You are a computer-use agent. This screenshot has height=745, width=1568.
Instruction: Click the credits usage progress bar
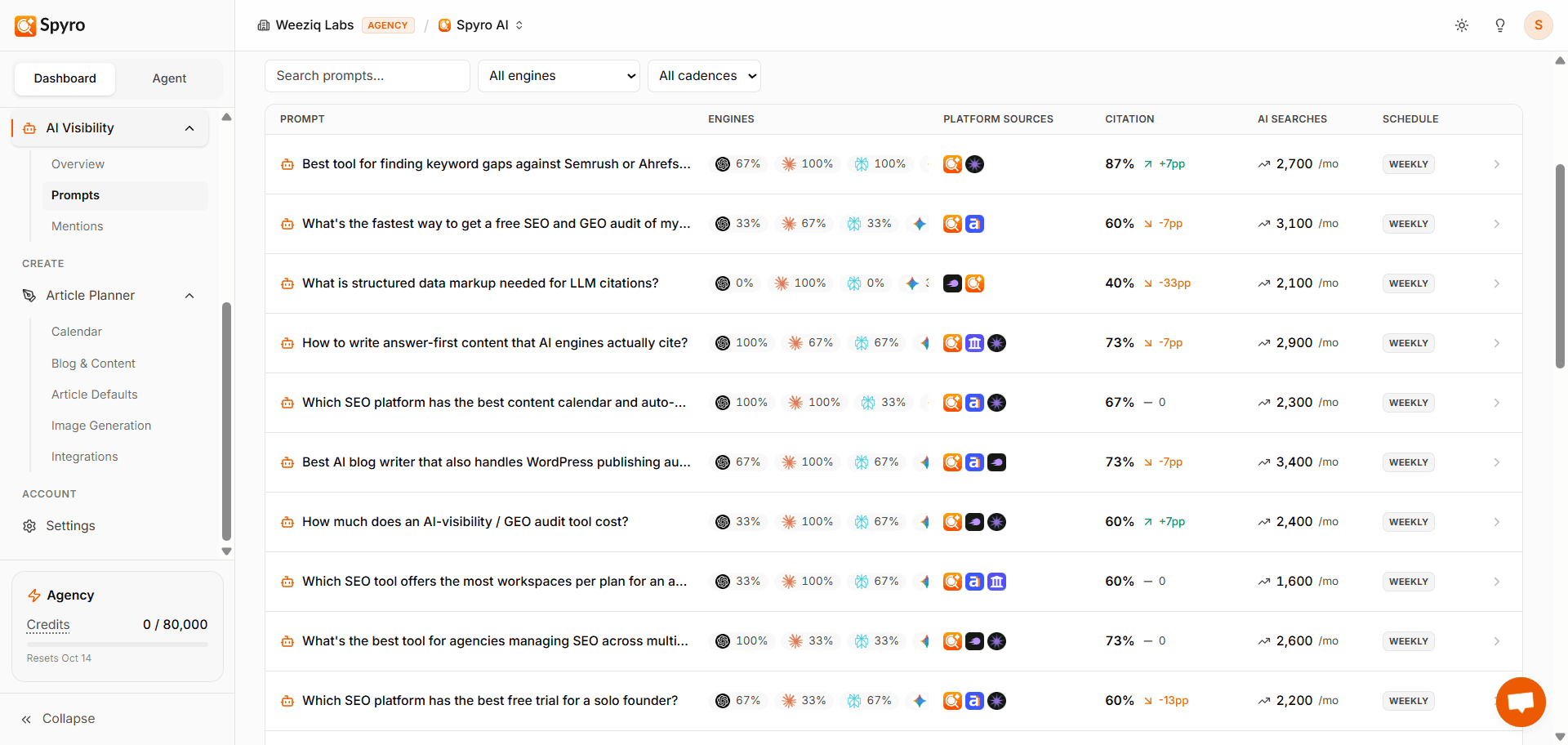(118, 645)
